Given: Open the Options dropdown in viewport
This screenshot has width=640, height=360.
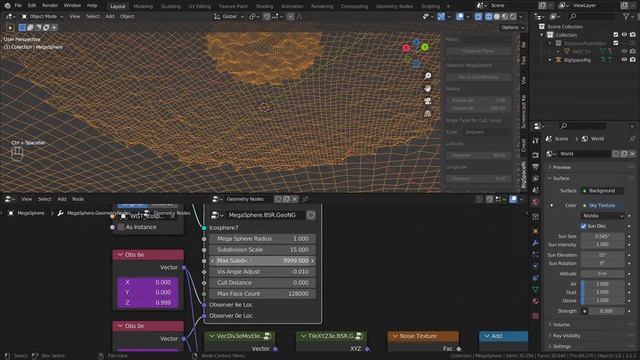Looking at the screenshot, I should tap(513, 27).
